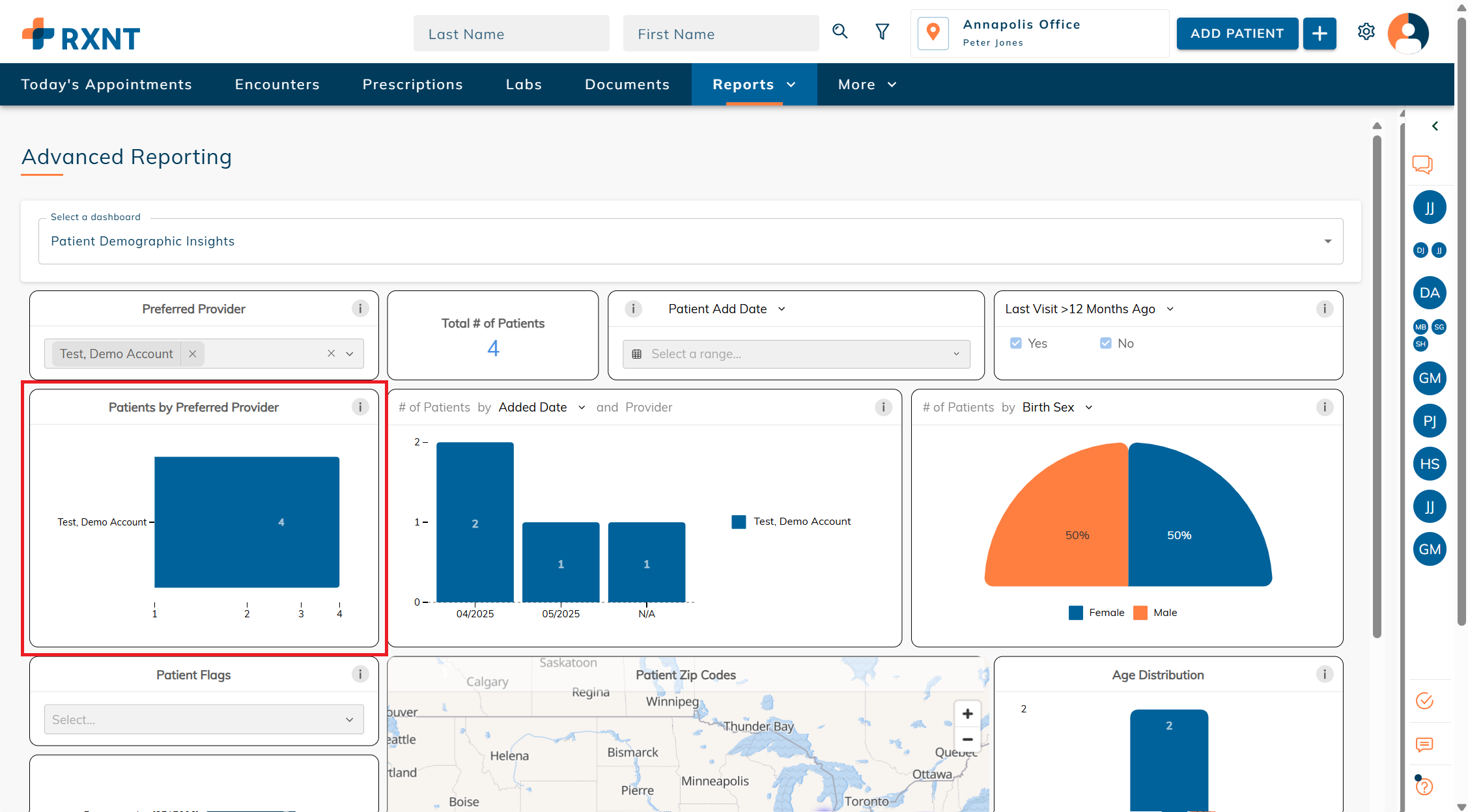Open the Encounters tab
This screenshot has width=1468, height=812.
tap(277, 85)
